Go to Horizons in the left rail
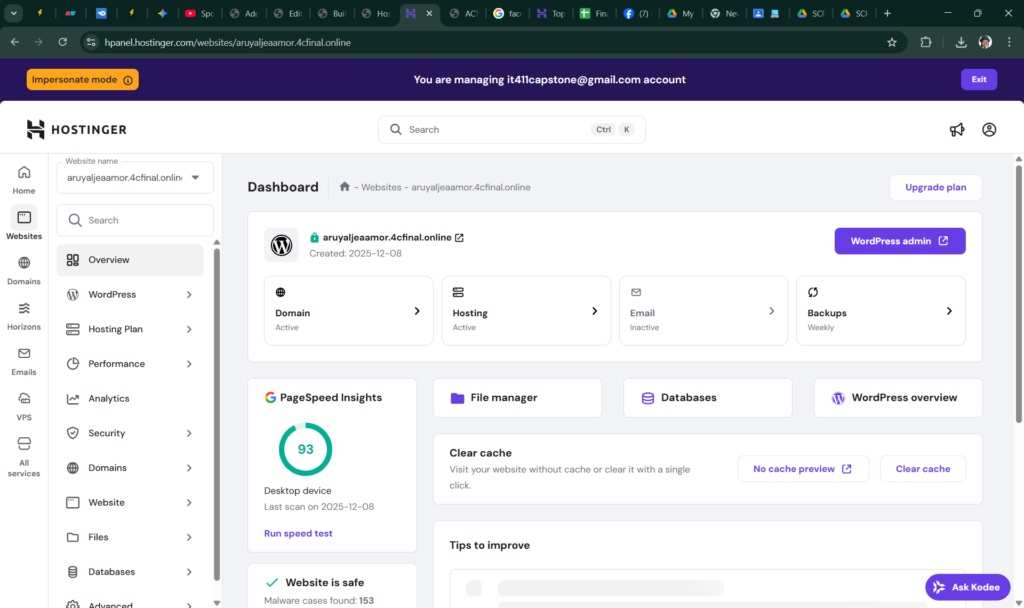Screen dimensions: 1024x608 point(24,315)
